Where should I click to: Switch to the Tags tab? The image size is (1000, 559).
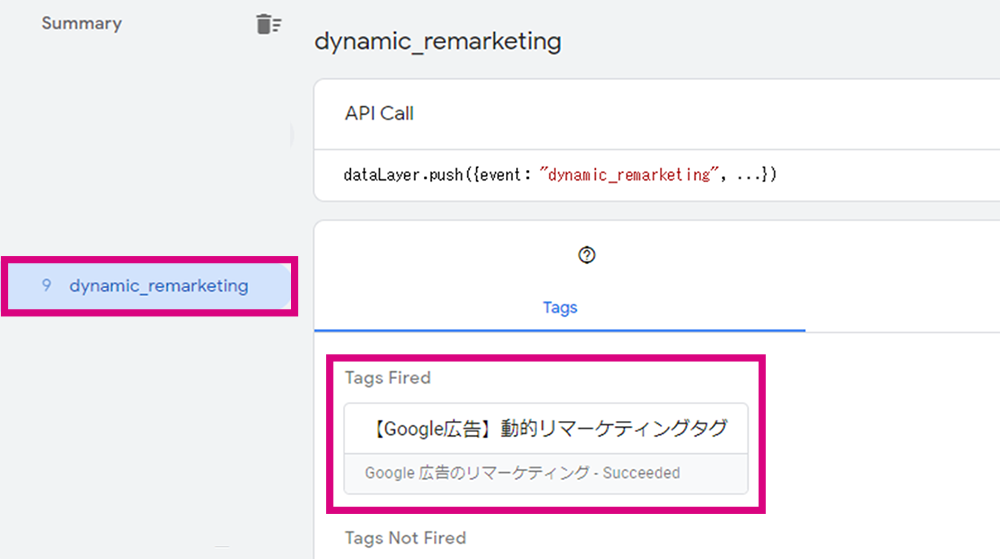[560, 307]
